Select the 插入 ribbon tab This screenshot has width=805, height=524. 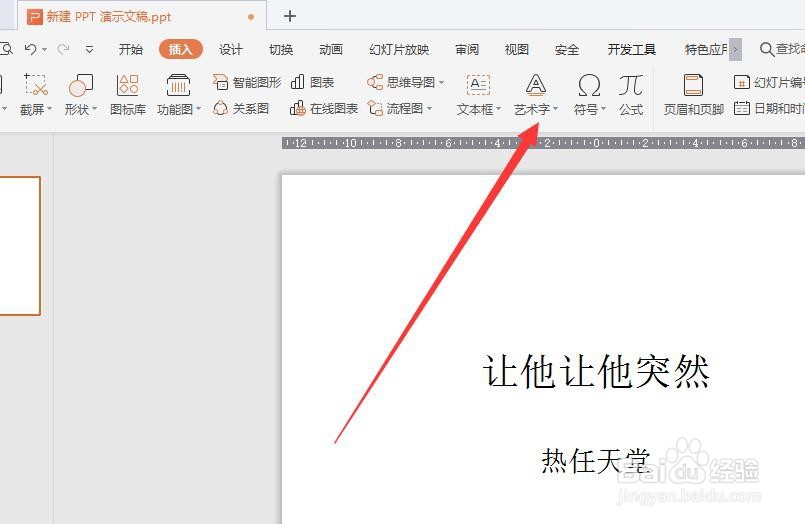click(181, 49)
